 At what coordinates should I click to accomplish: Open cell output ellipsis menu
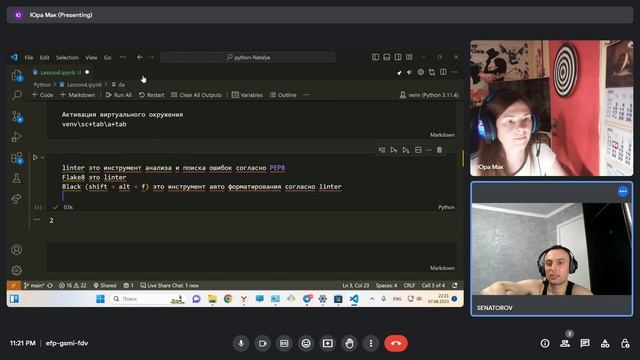pos(37,220)
